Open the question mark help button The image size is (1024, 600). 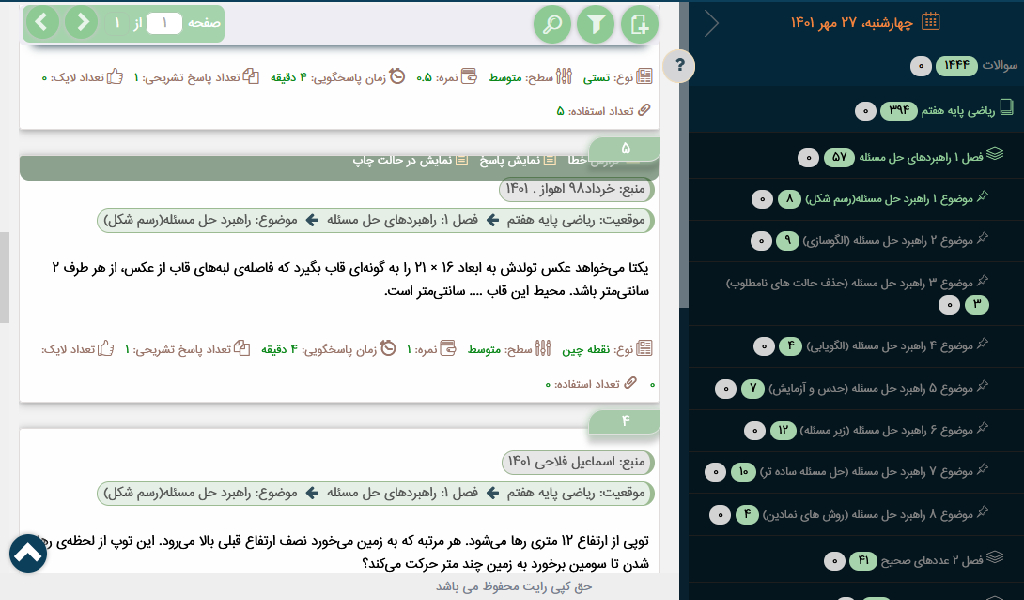pos(679,65)
